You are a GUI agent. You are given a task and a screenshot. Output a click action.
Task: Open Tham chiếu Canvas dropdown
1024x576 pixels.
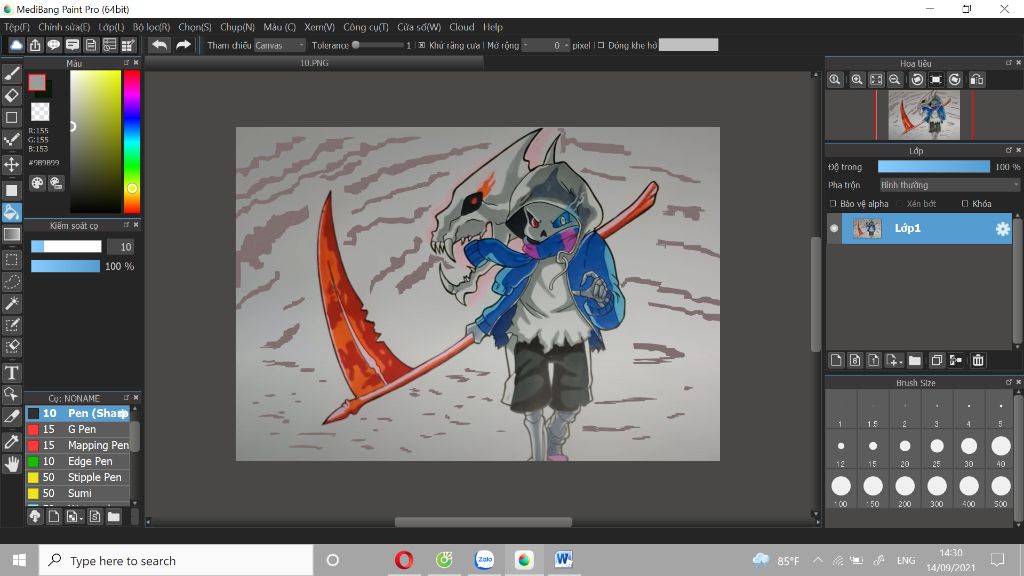(x=280, y=45)
